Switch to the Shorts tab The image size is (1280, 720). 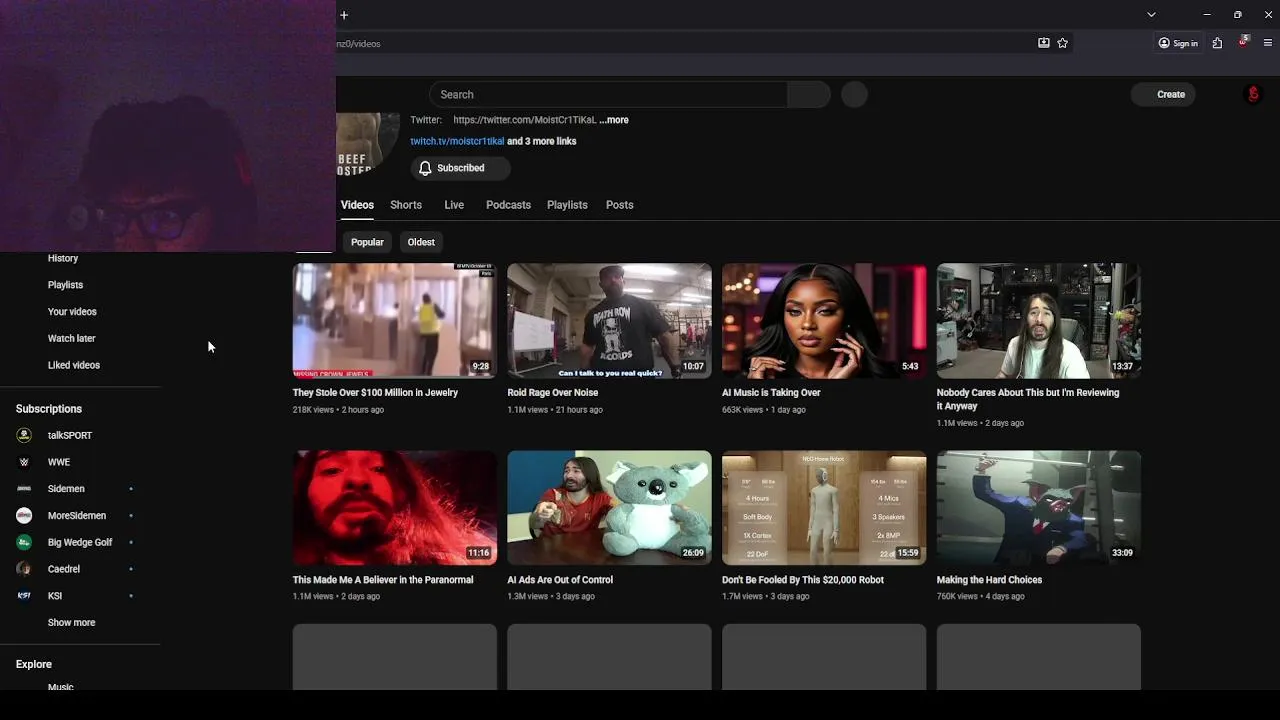click(406, 205)
